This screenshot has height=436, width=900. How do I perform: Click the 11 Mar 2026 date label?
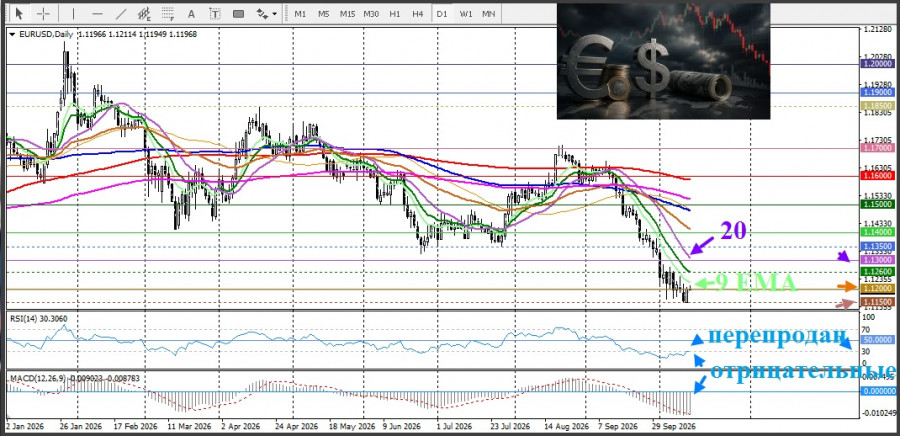pyautogui.click(x=190, y=427)
